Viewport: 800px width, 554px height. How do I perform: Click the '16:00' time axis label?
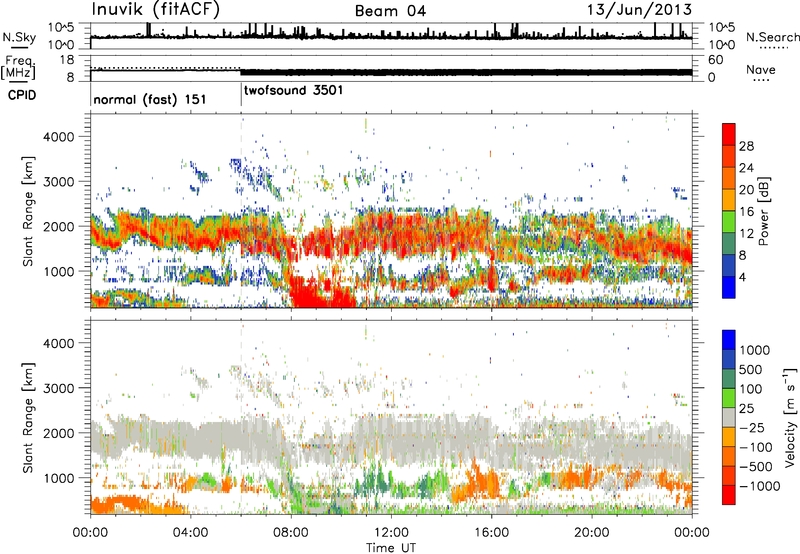[491, 533]
